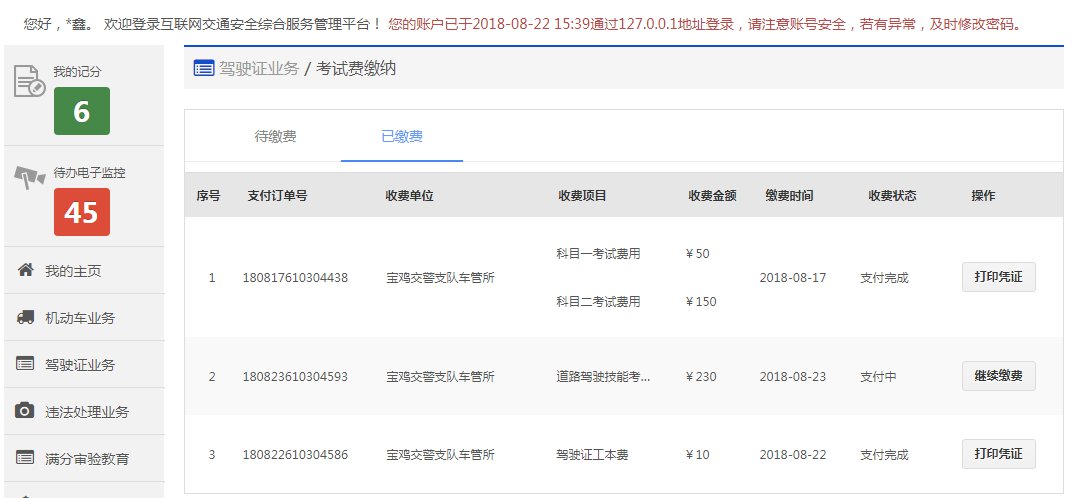This screenshot has width=1072, height=498.
Task: Open the red badge showing 45
Action: point(82,212)
